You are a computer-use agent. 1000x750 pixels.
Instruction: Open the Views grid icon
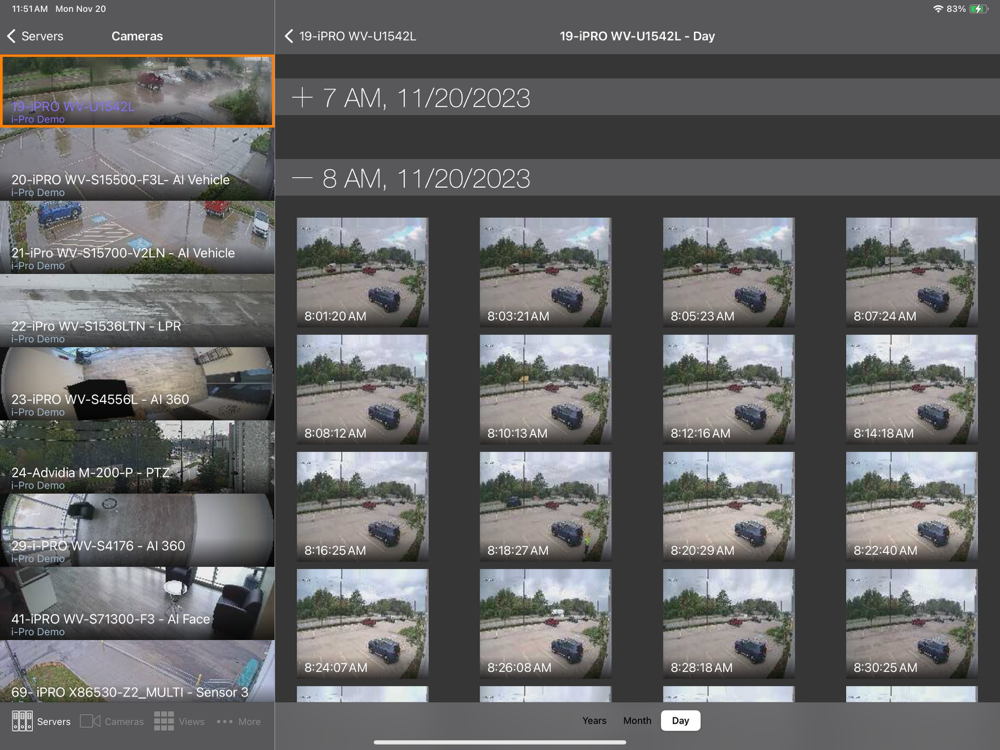coord(164,721)
